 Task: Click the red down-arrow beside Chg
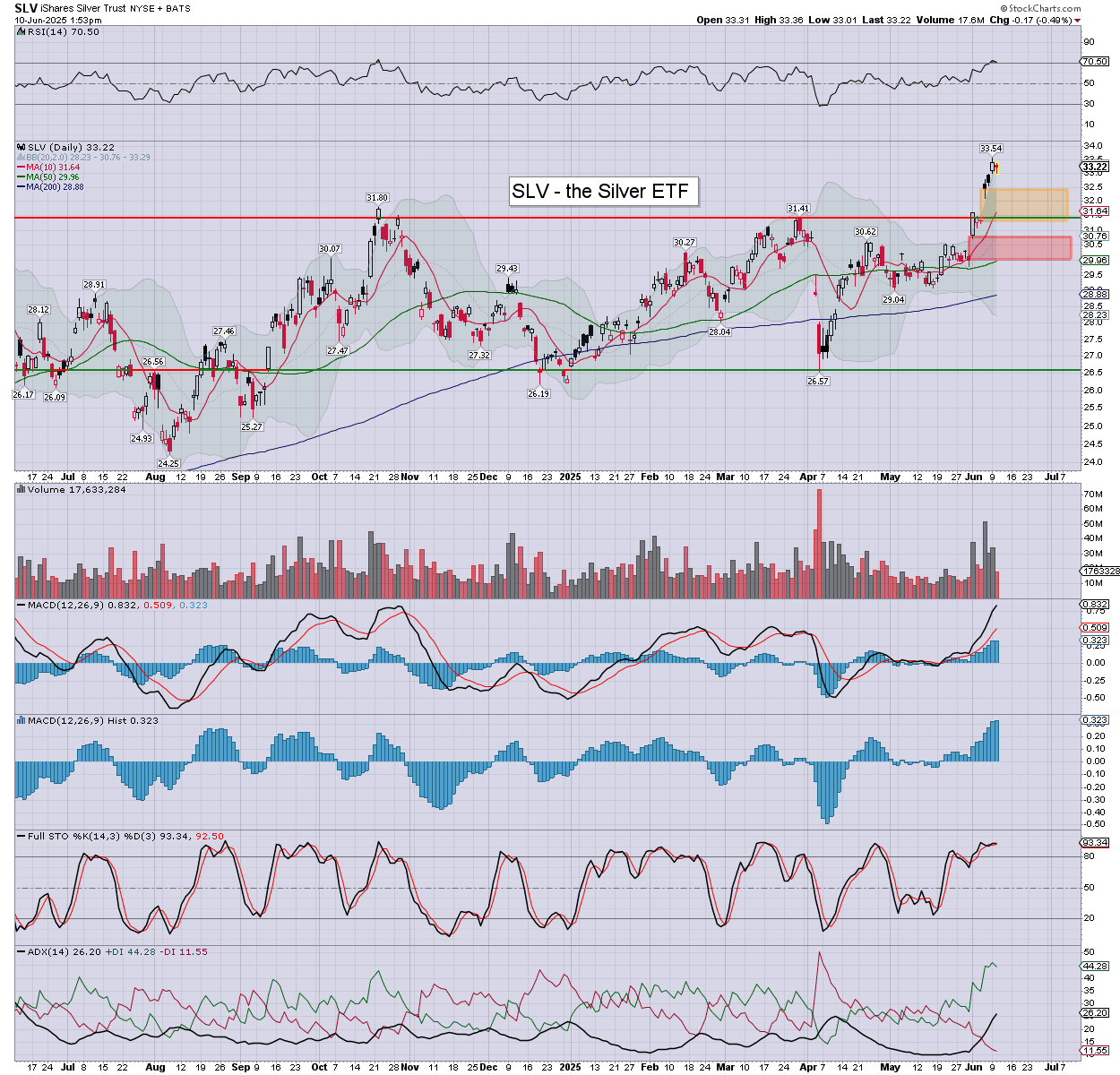tap(1078, 21)
